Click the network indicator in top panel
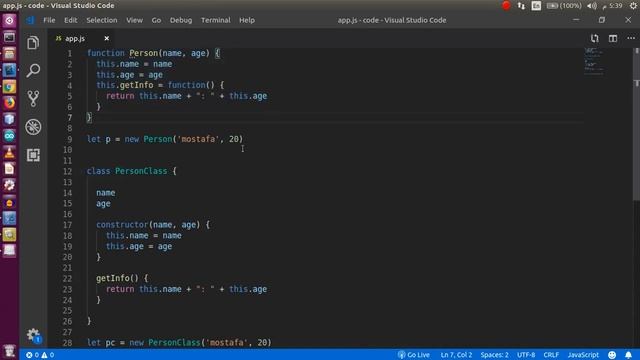Viewport: 640px width, 360px height. 521,5
